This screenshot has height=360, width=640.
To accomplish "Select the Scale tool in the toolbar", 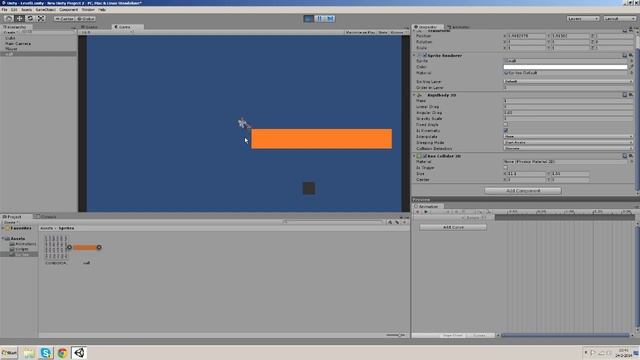I will pyautogui.click(x=41, y=18).
